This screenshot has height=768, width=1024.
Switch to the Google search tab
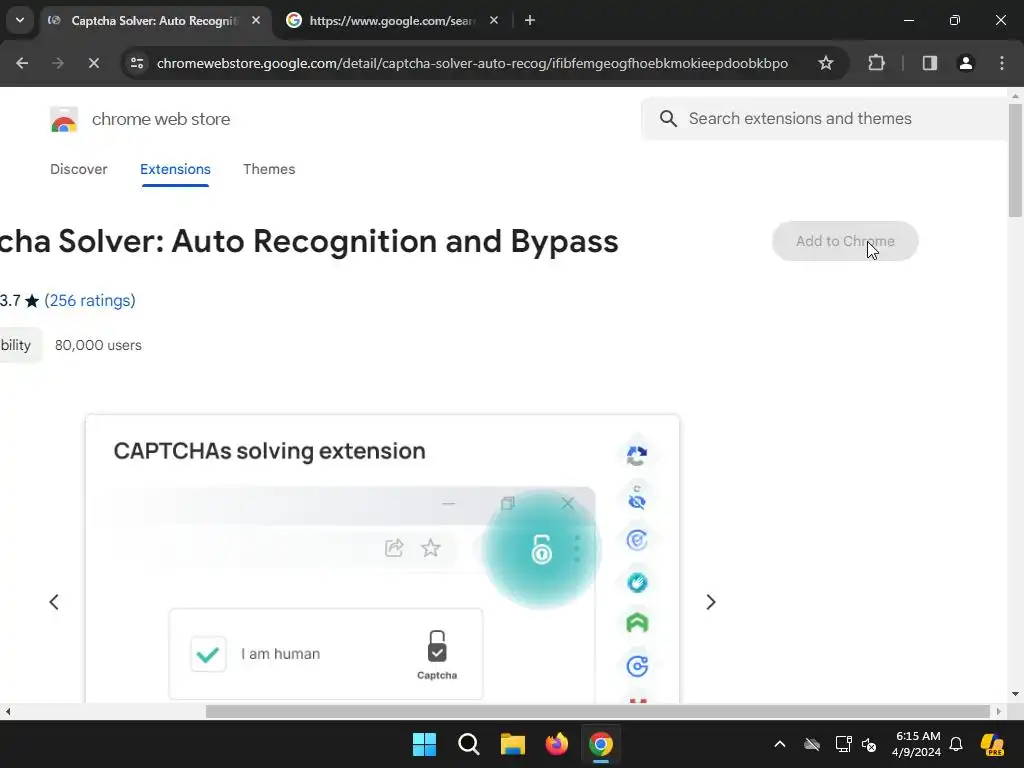pyautogui.click(x=392, y=21)
